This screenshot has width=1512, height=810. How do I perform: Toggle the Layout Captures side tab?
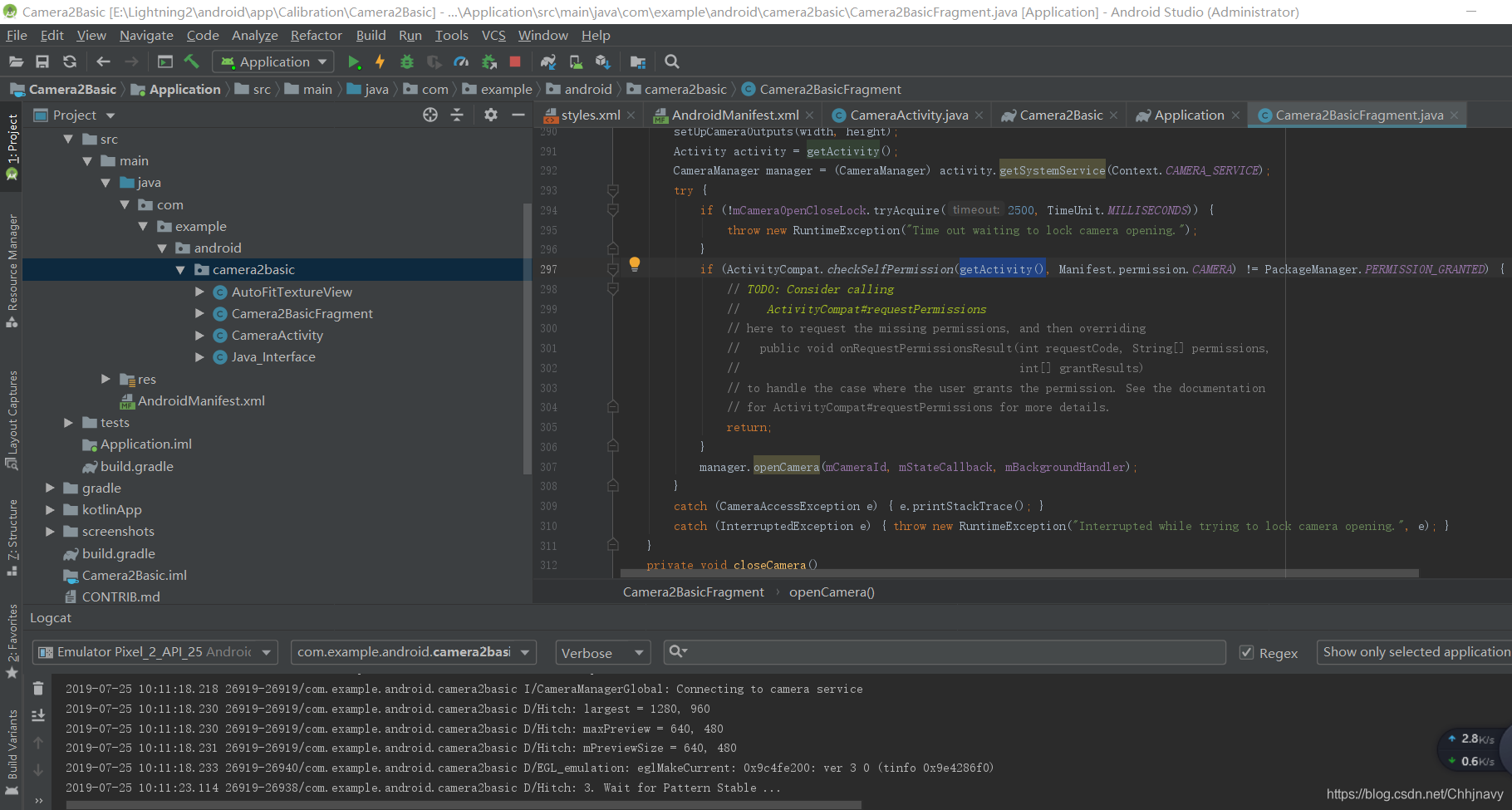coord(12,420)
